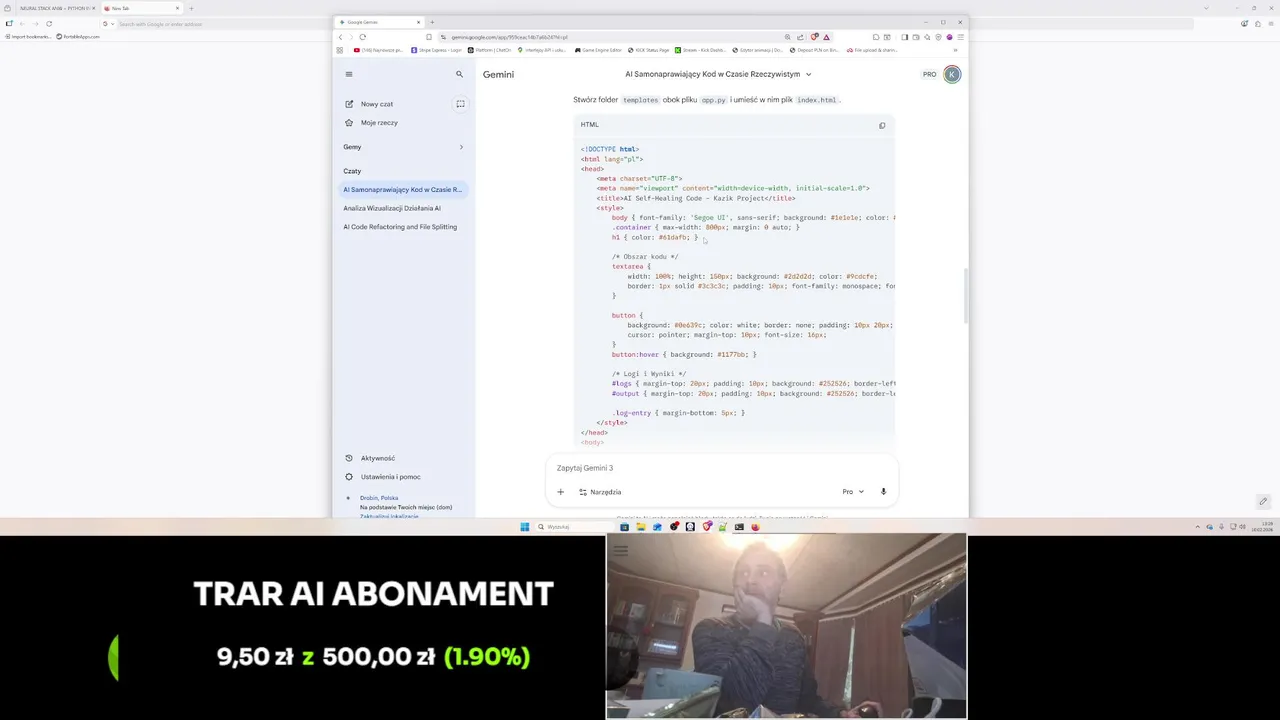Viewport: 1280px width, 720px height.
Task: Open chat AI Code Refactoring and File Splitting
Action: tap(400, 227)
